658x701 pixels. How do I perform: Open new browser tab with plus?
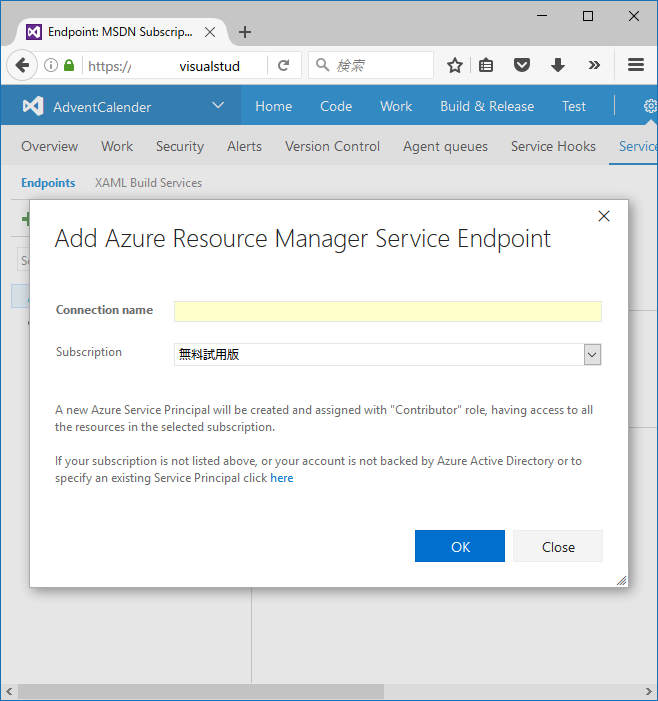click(x=245, y=32)
